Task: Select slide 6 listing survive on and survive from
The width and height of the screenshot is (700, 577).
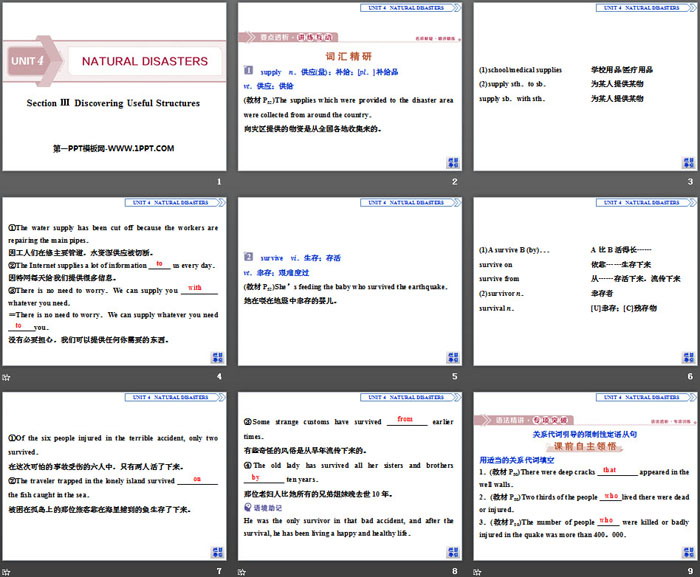Action: click(x=583, y=282)
